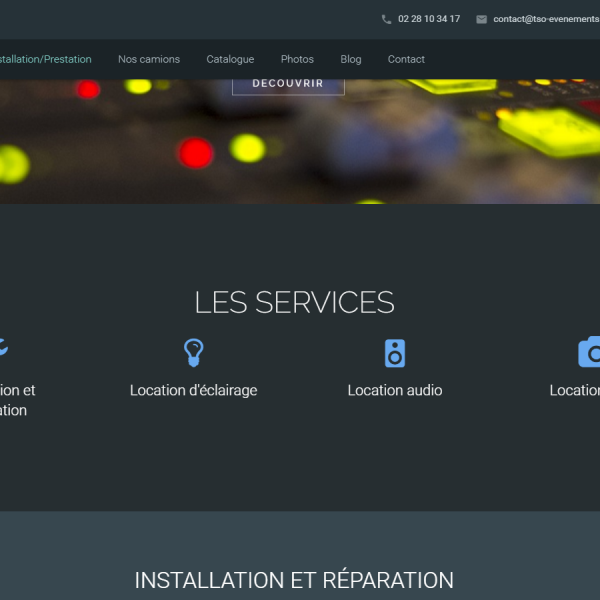Open the Blog menu item
This screenshot has width=600, height=600.
point(351,59)
